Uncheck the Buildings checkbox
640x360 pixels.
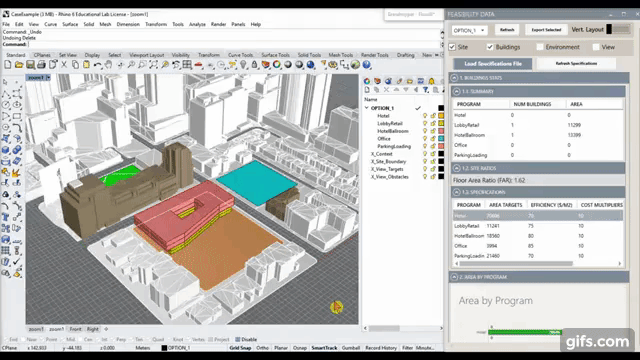coord(490,47)
